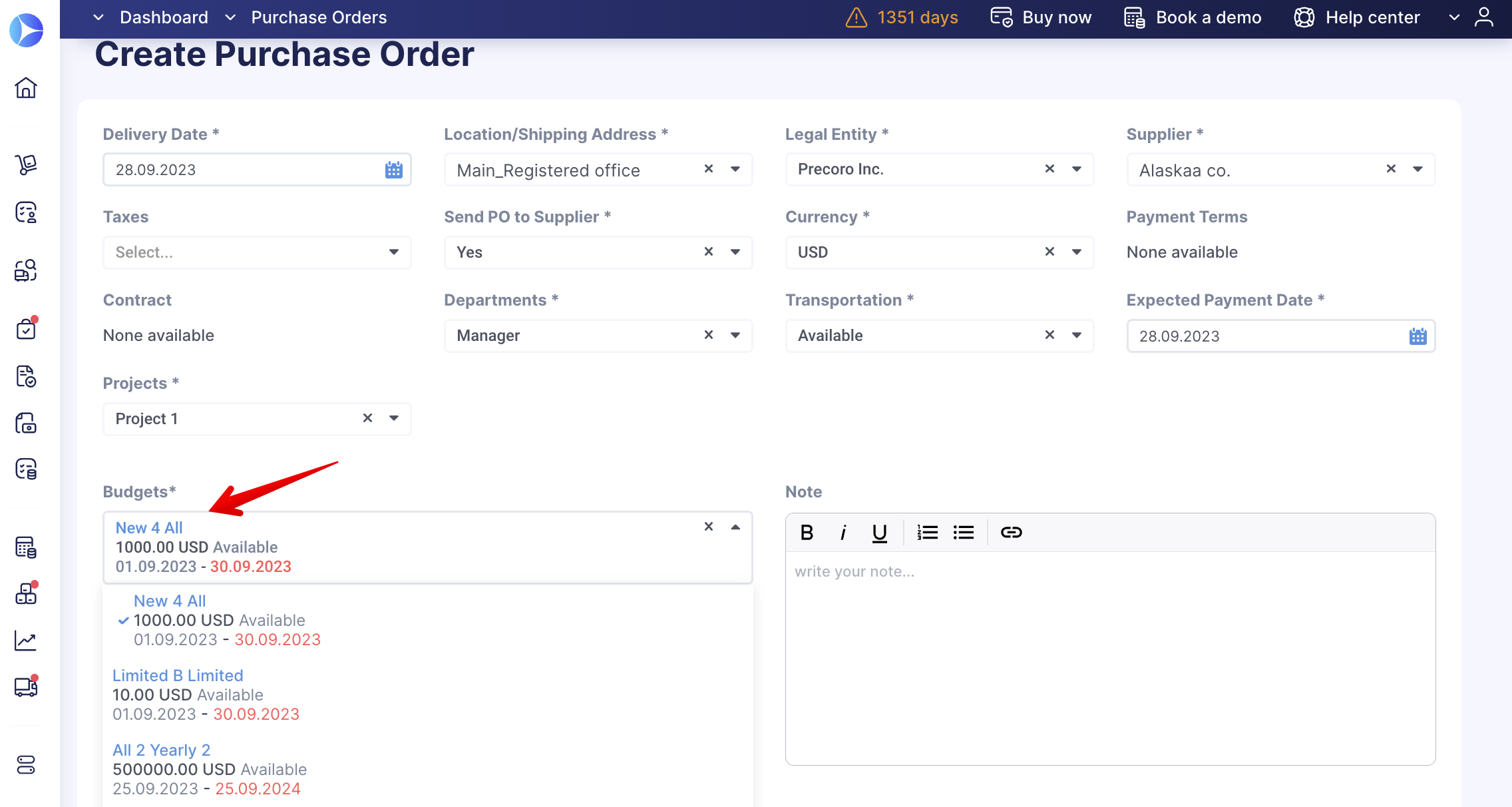Screen dimensions: 1512x807
Task: Toggle underline formatting in note
Action: point(880,533)
